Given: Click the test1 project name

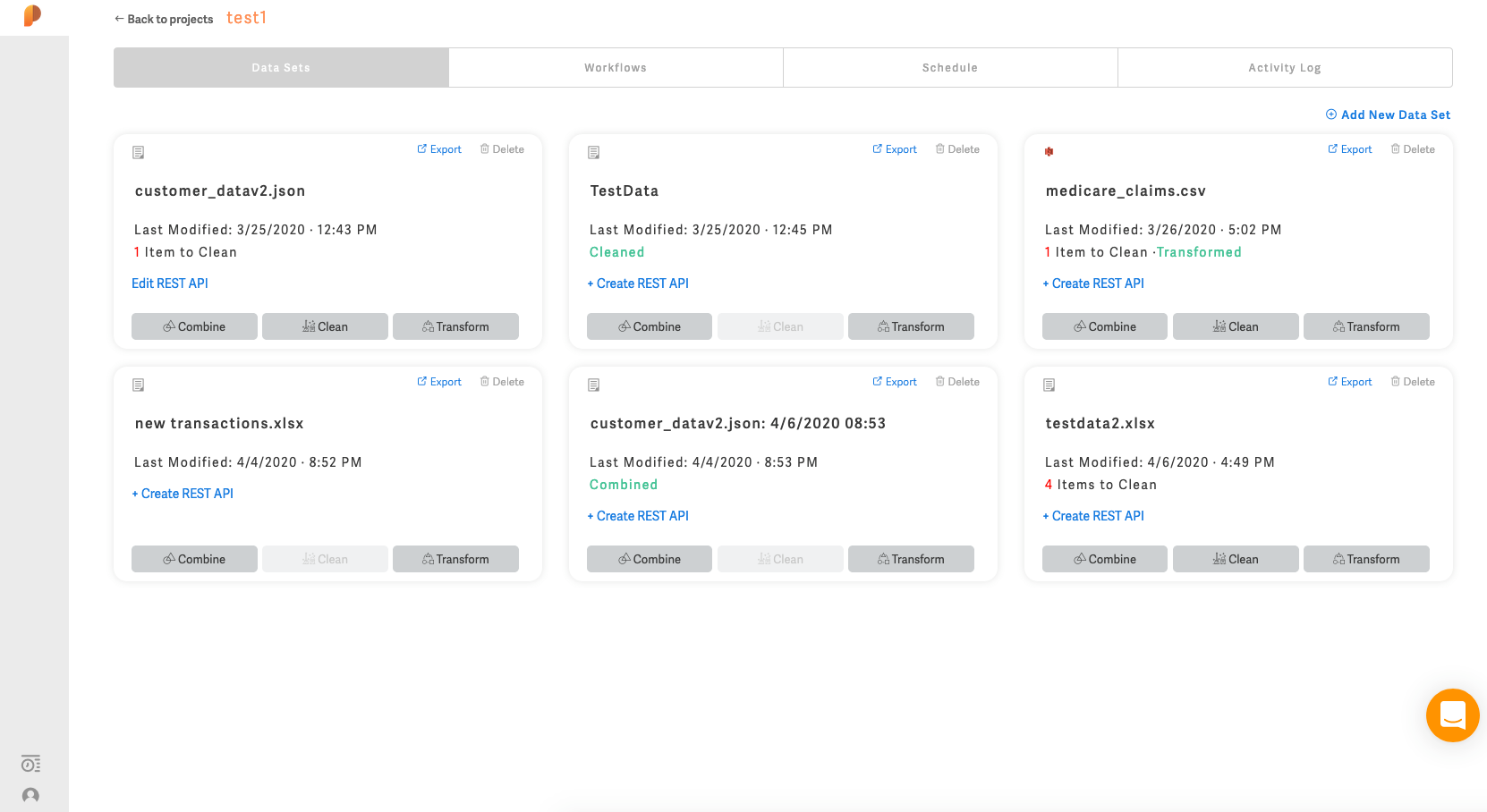Looking at the screenshot, I should click(246, 18).
